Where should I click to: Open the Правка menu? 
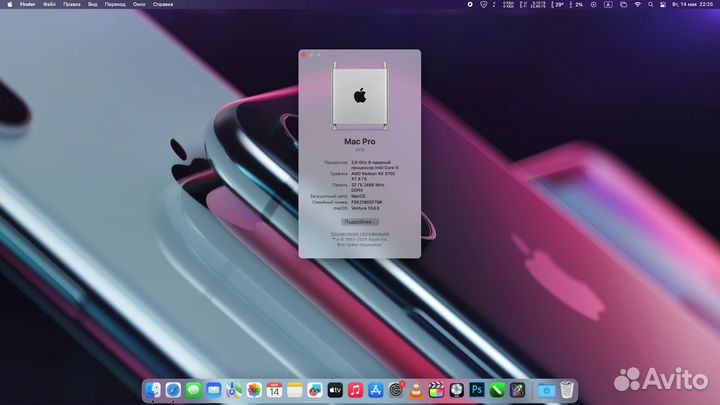[x=72, y=4]
